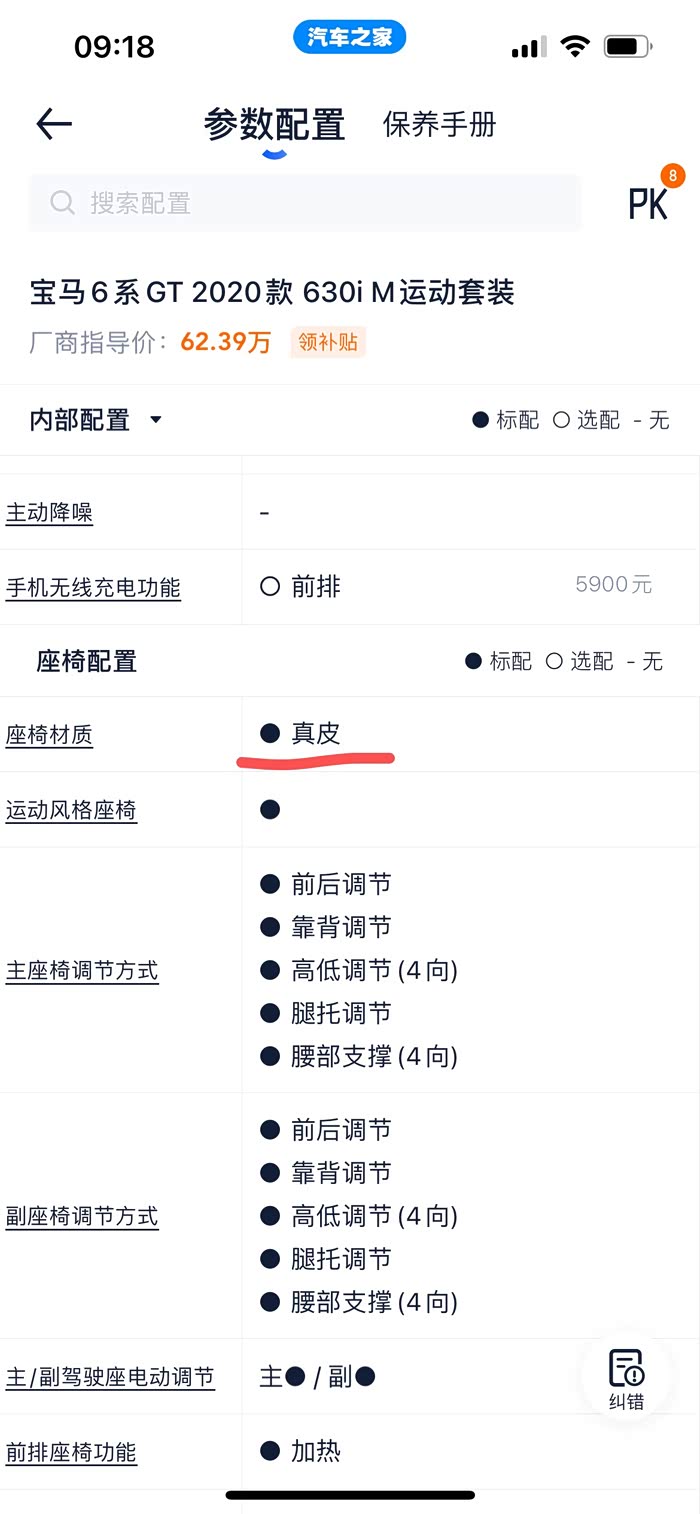Open the 座椅材质 term link
The height and width of the screenshot is (1514, 700).
click(49, 735)
